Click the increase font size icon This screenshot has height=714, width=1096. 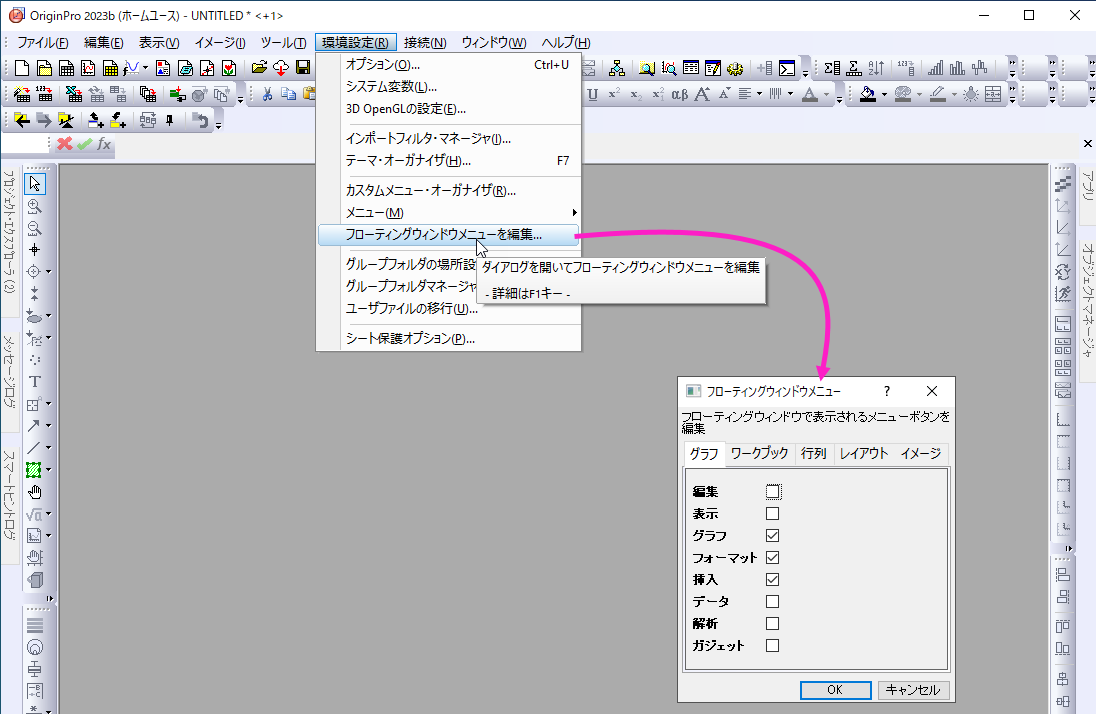(x=702, y=94)
